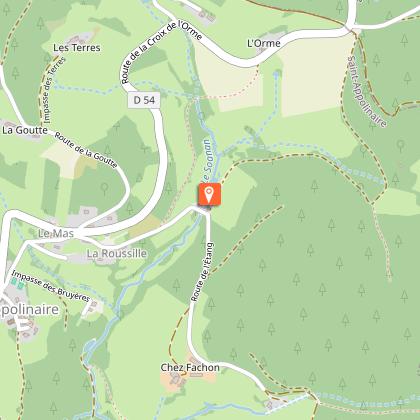Click the Route de l'Étang road label
Screen dimensions: 420x420
[202, 272]
